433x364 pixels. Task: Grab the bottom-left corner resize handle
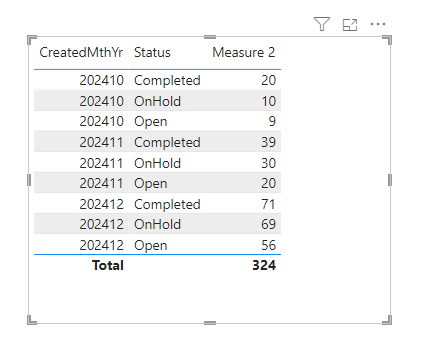(32, 320)
